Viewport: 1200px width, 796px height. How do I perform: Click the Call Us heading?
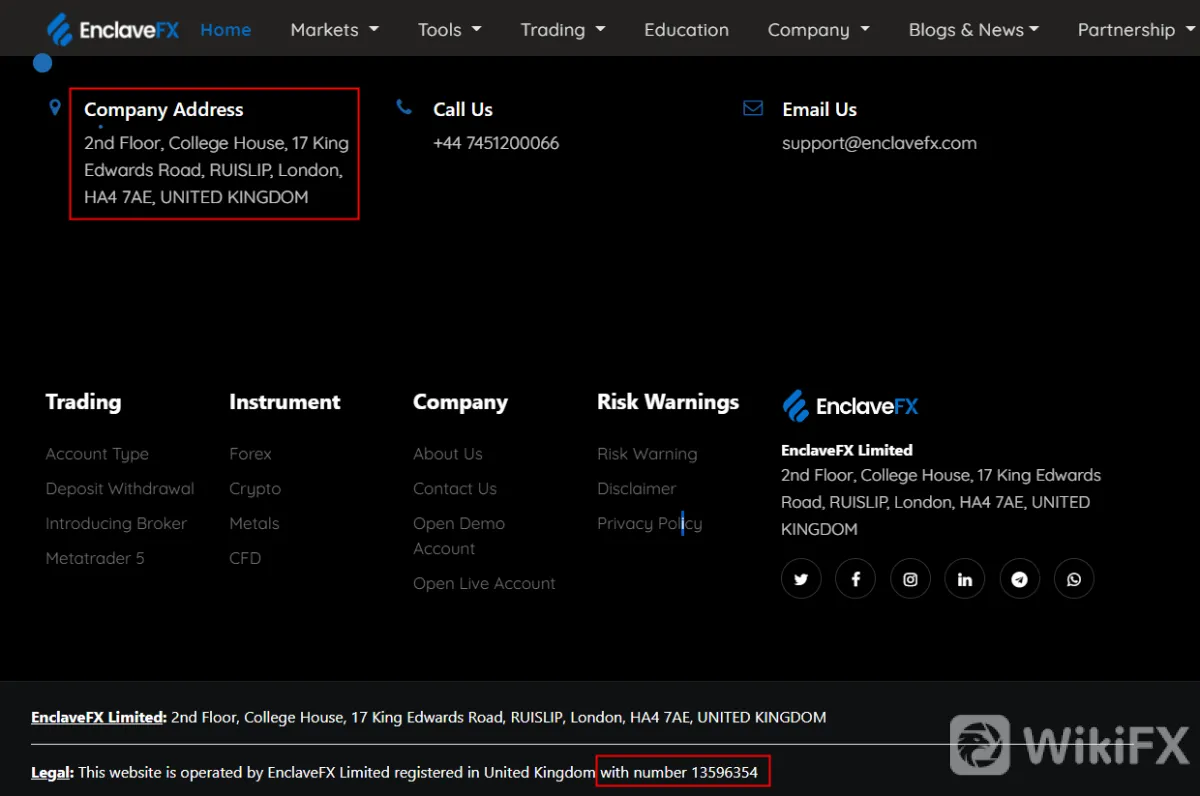[x=463, y=110]
